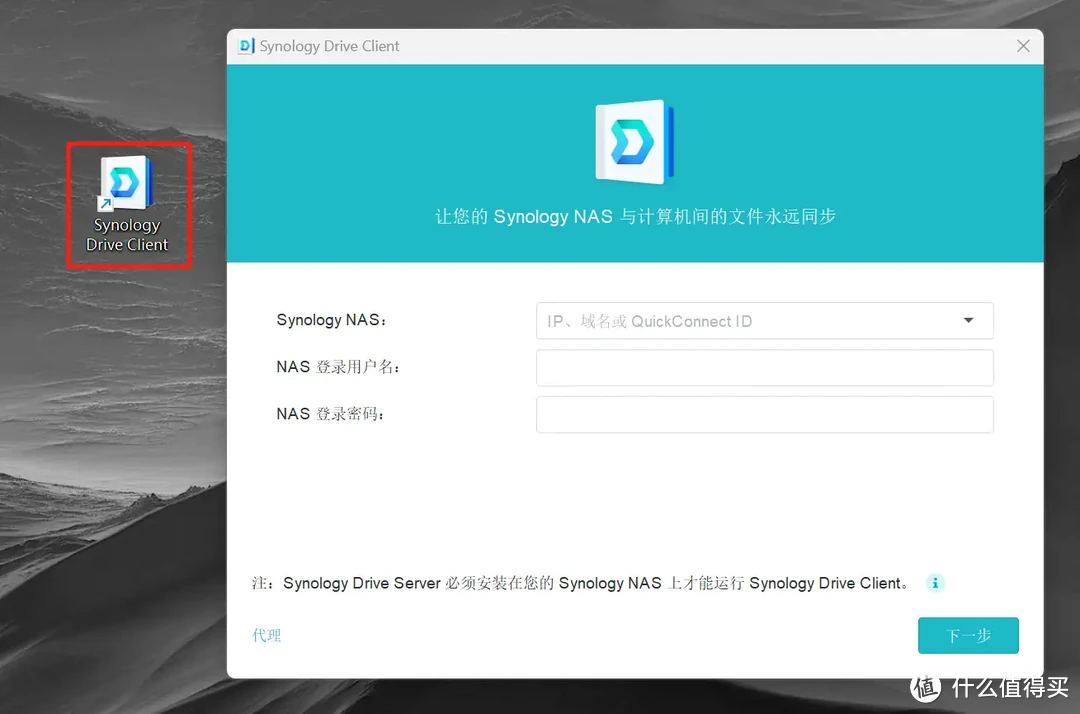Expand the Synology NAS address dropdown arrow
Screen dimensions: 1080x714
(968, 320)
